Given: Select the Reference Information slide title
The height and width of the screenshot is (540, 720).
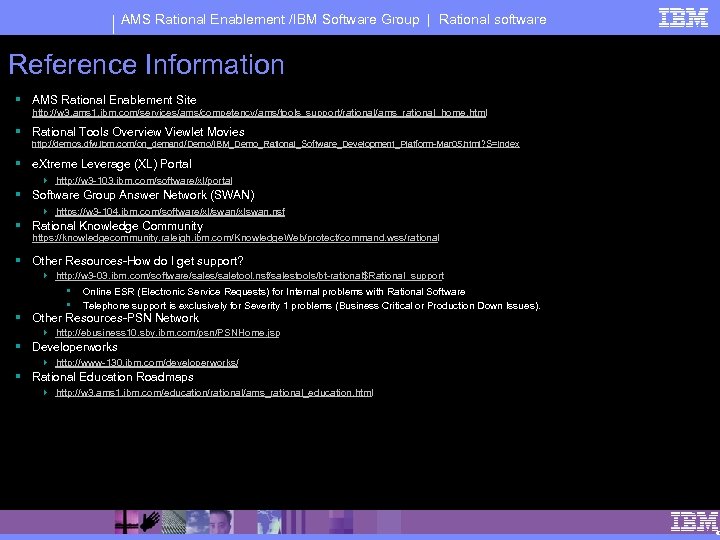Looking at the screenshot, I should pos(146,64).
